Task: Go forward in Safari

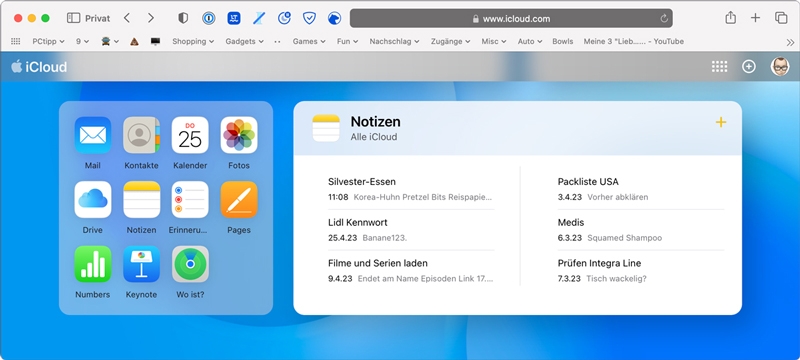Action: (151, 18)
